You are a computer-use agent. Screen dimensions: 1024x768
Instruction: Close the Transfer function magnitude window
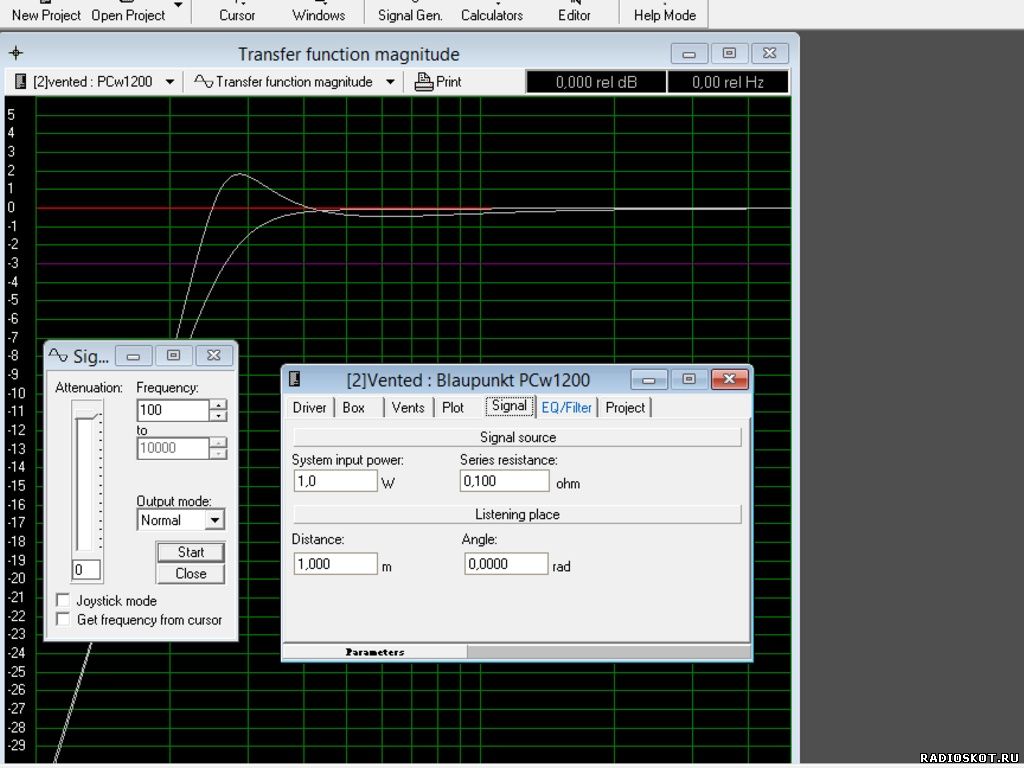click(x=770, y=53)
